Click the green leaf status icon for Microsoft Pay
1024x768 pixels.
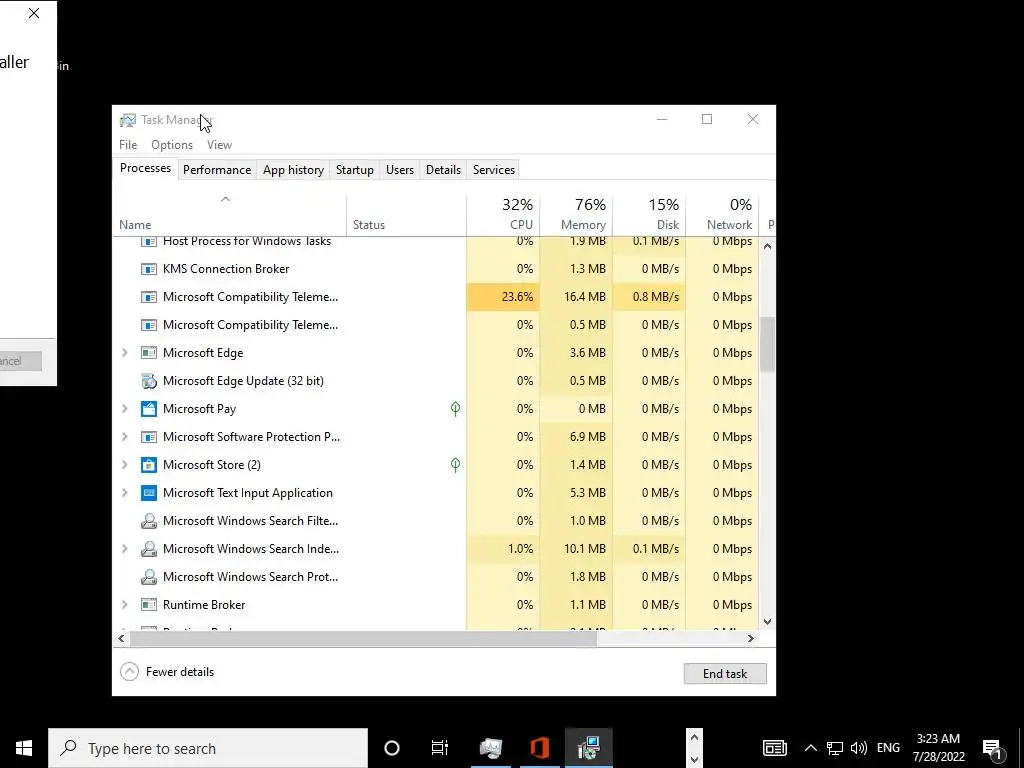click(455, 409)
